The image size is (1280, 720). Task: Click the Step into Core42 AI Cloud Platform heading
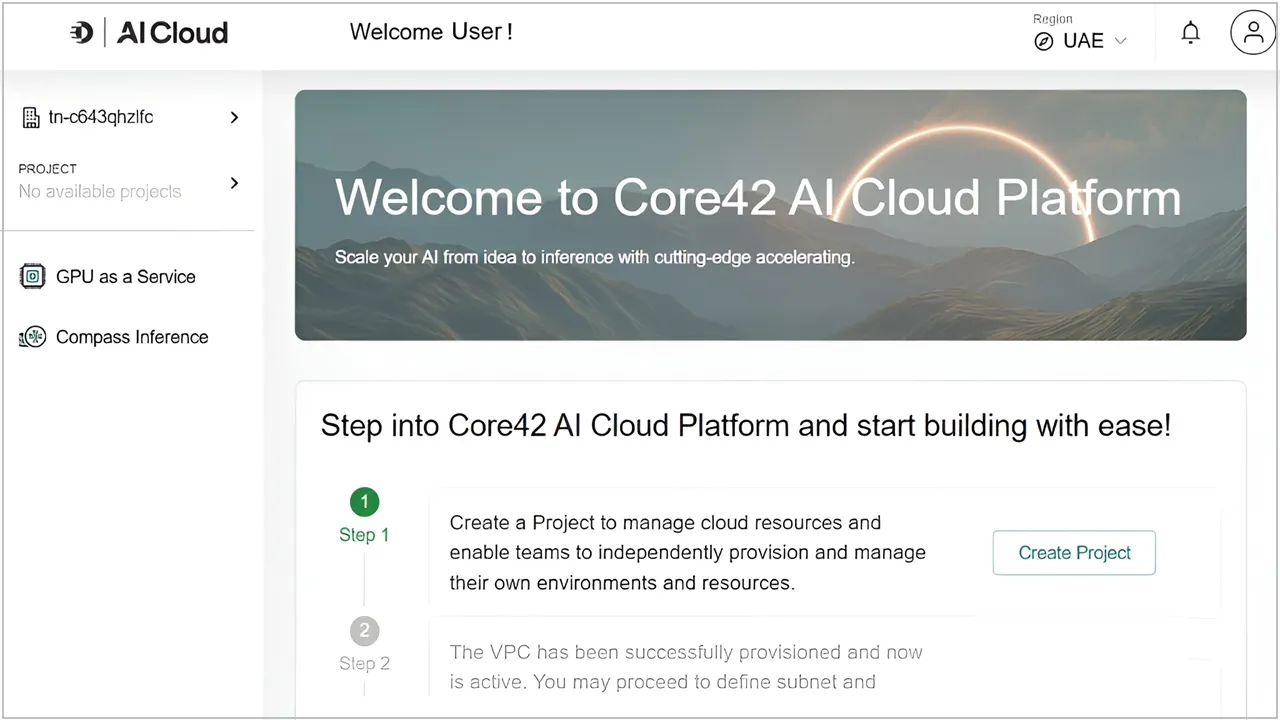click(746, 426)
